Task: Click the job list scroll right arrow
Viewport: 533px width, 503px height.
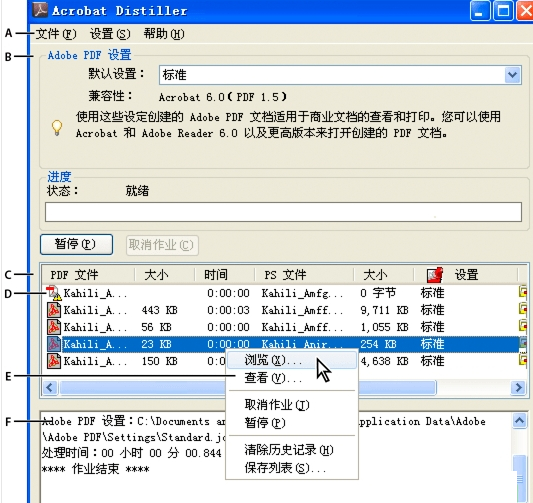Action: 519,387
